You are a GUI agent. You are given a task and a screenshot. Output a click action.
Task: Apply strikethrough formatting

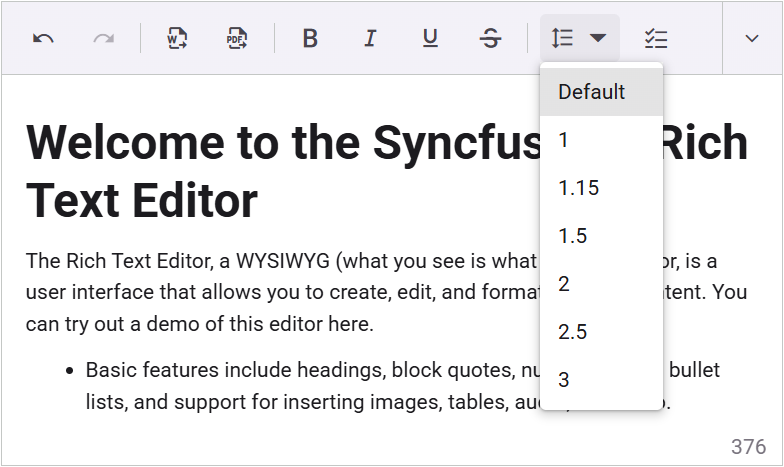coord(490,39)
